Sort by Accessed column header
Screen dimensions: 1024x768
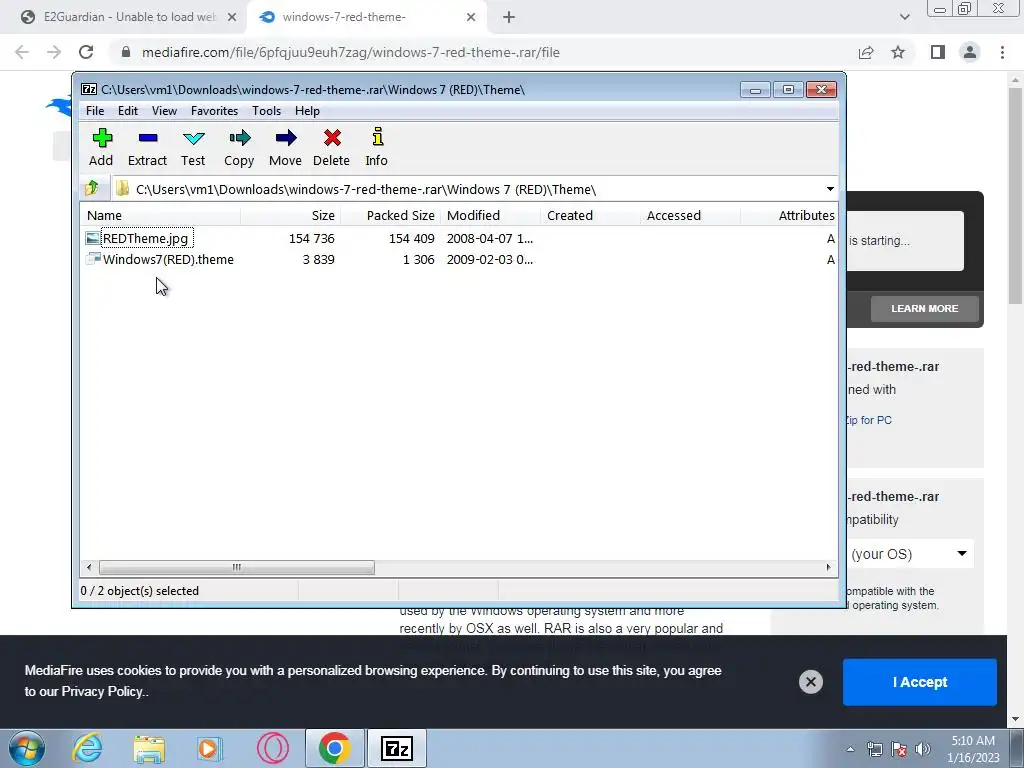[691, 216]
